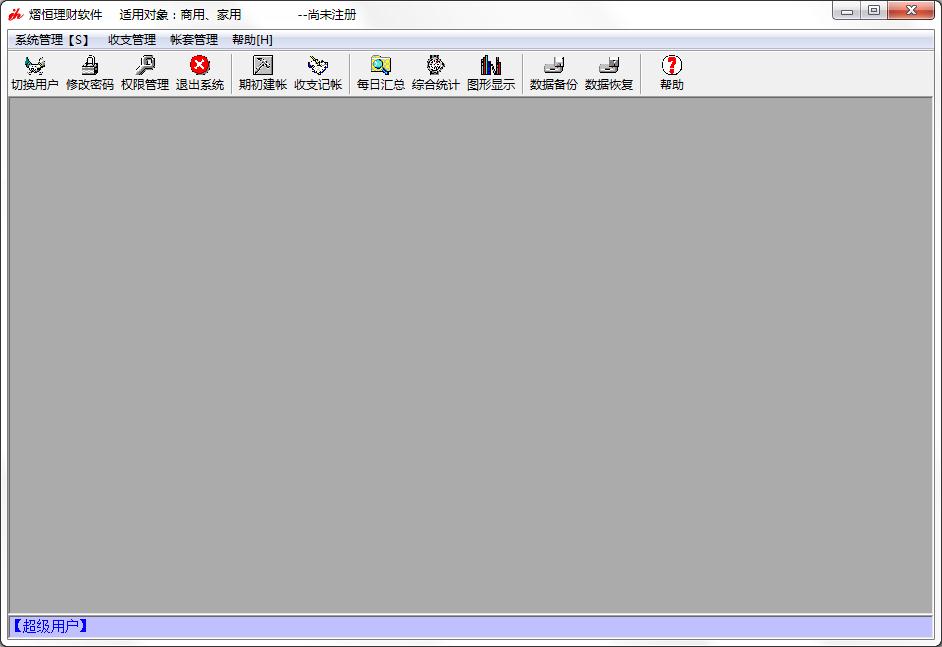
Task: Close the 熠恒理财软件 window
Action: (911, 11)
